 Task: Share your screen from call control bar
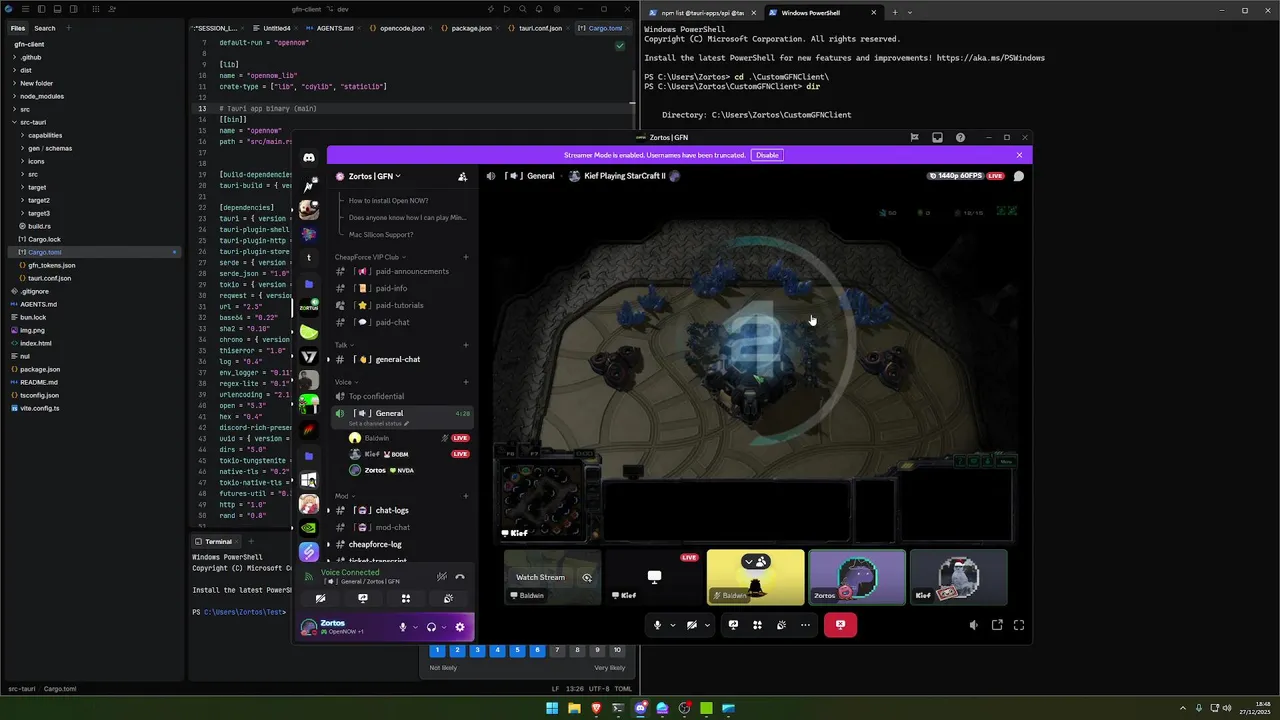(733, 625)
